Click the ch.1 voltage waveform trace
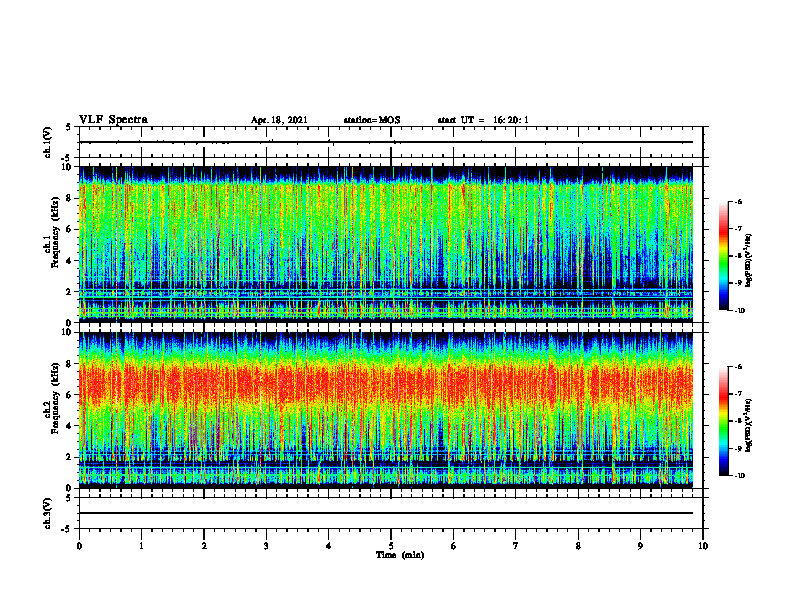The width and height of the screenshot is (792, 612). pyautogui.click(x=386, y=142)
